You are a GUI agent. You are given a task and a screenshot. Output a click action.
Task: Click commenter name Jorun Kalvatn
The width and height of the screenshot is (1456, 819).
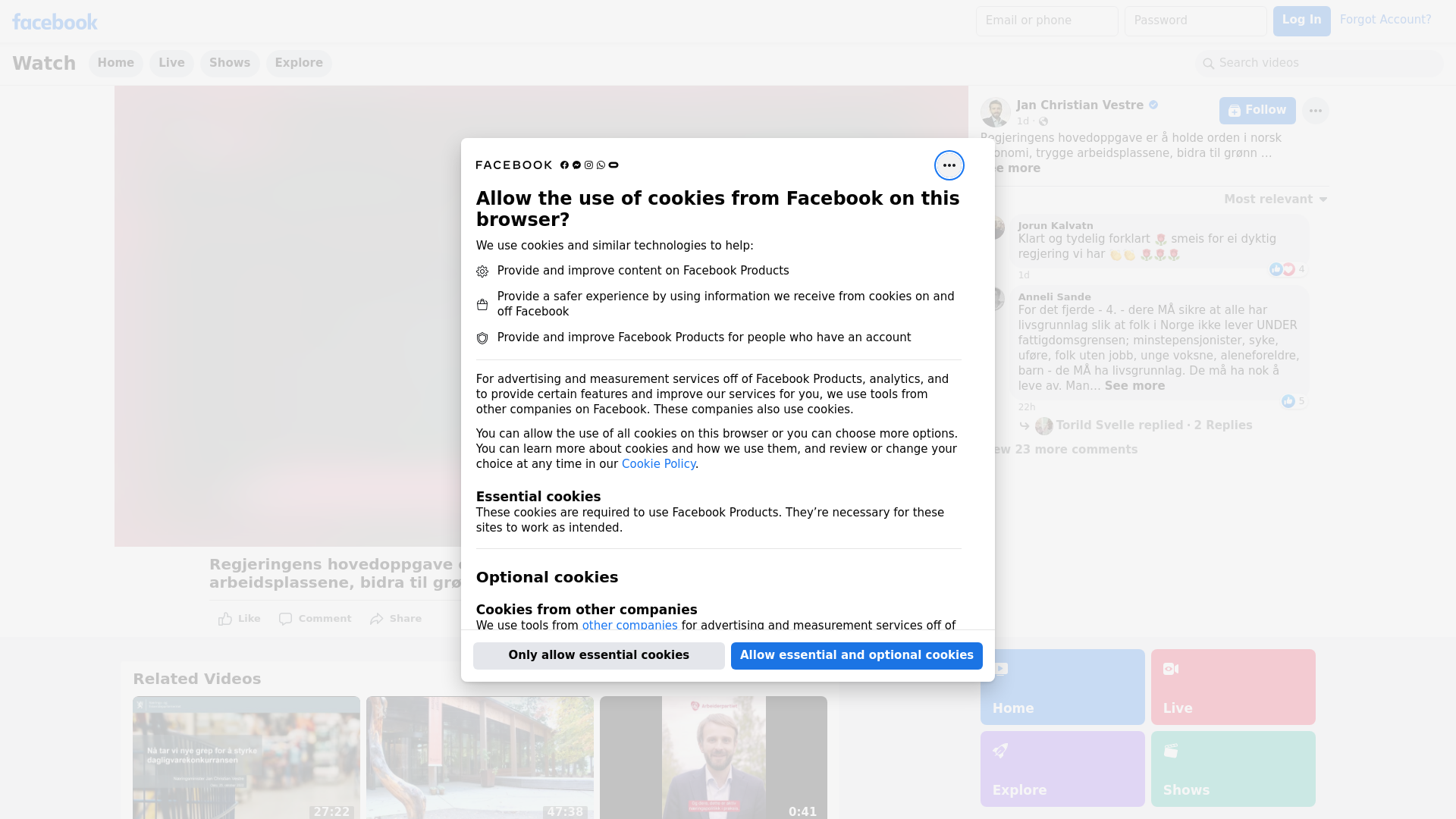pos(1056,226)
